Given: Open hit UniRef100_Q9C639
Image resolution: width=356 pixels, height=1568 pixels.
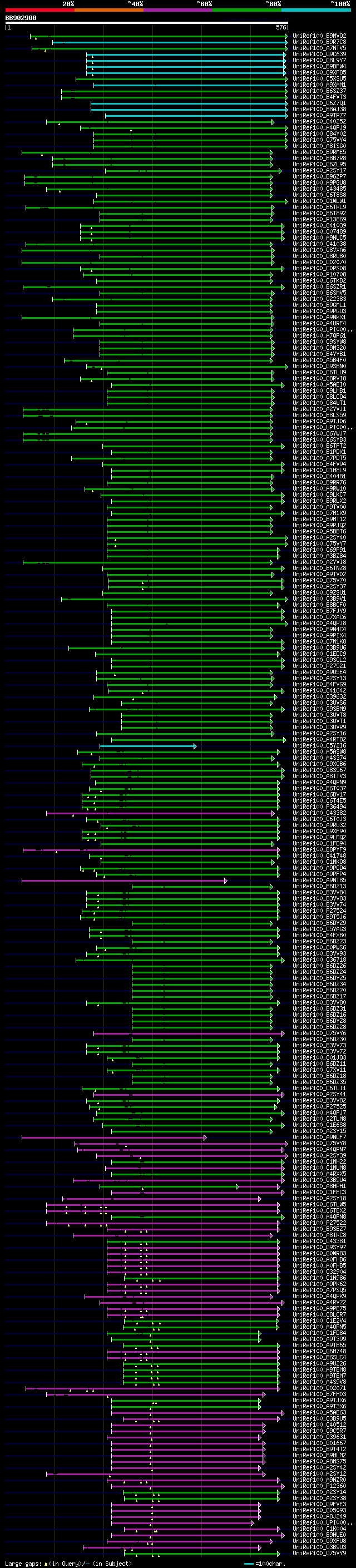Looking at the screenshot, I should pyautogui.click(x=319, y=54).
